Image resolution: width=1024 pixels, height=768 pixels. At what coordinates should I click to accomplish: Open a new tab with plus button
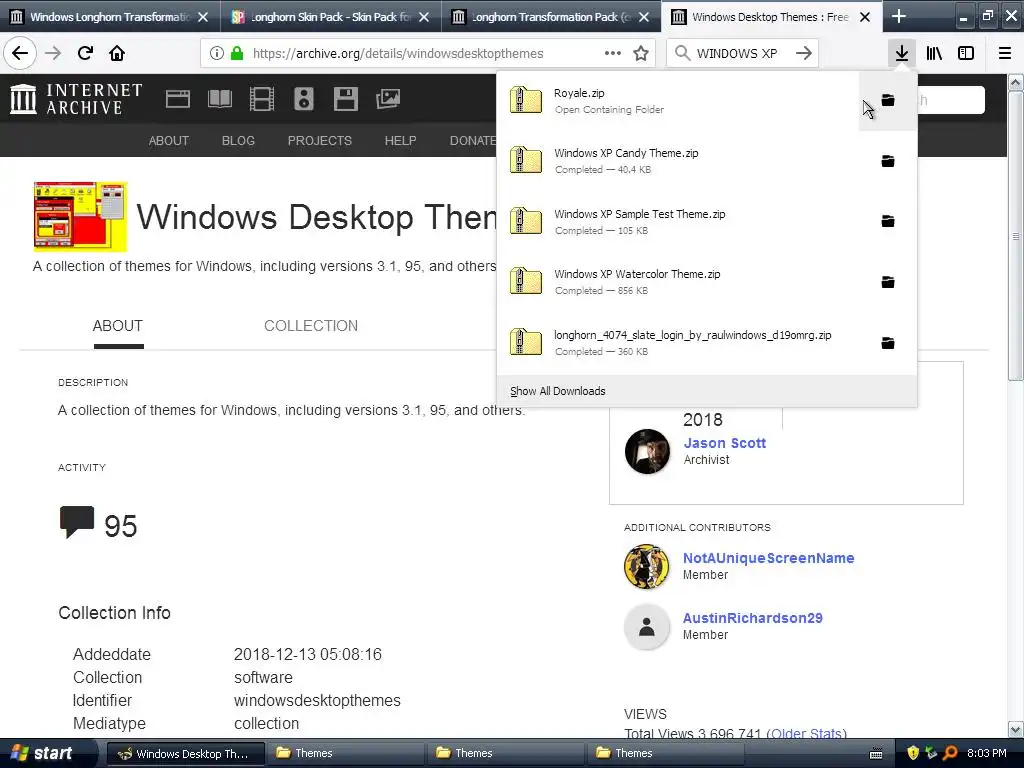[x=899, y=16]
